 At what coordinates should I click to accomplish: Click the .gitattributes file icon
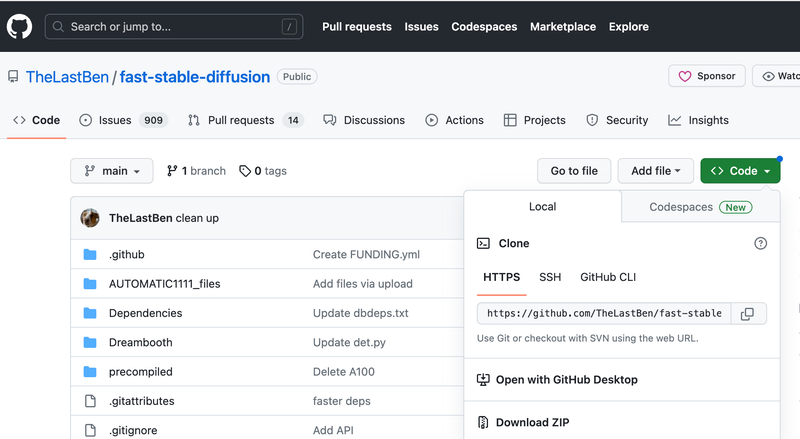[x=90, y=401]
